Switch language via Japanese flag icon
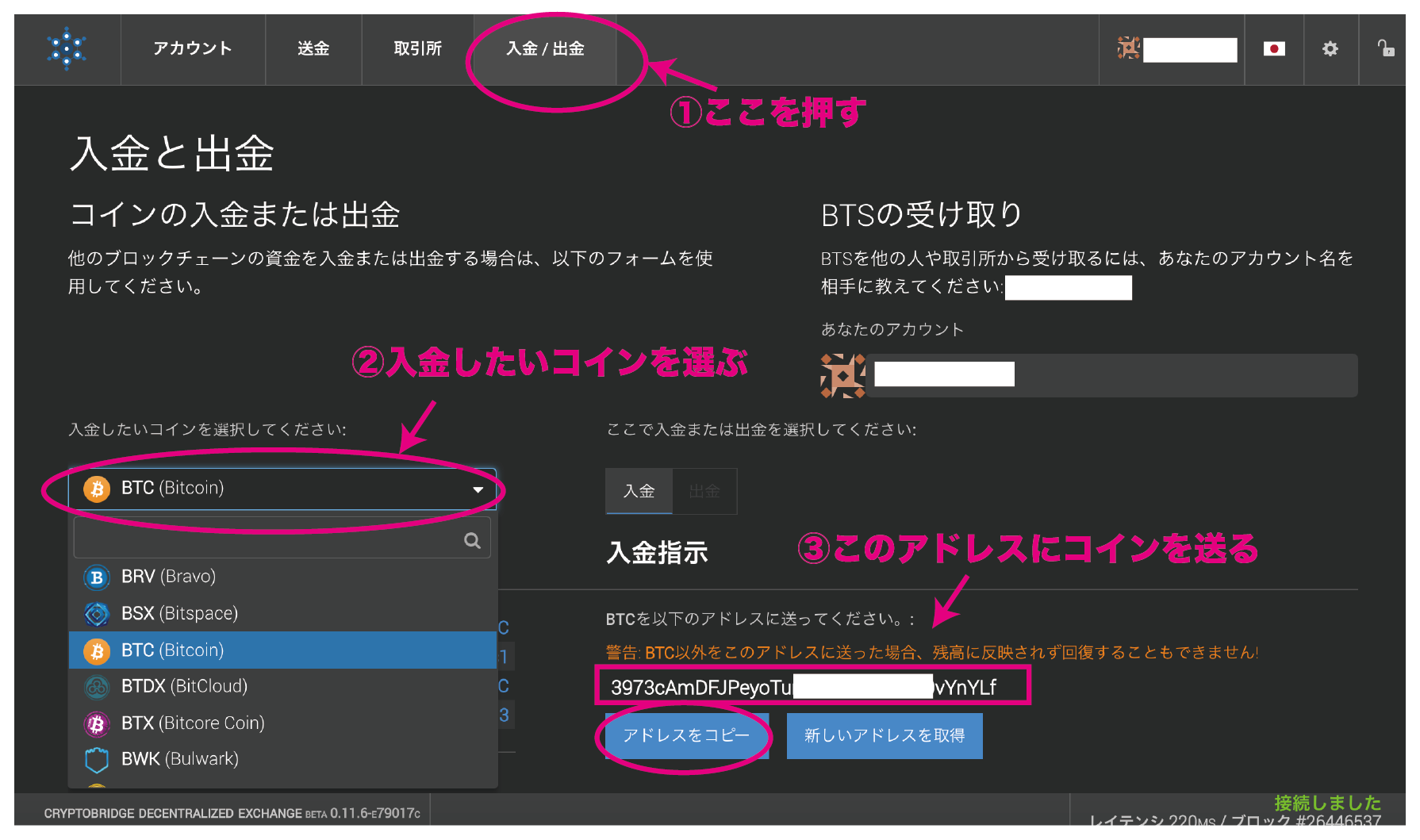The image size is (1420, 840). (x=1274, y=49)
